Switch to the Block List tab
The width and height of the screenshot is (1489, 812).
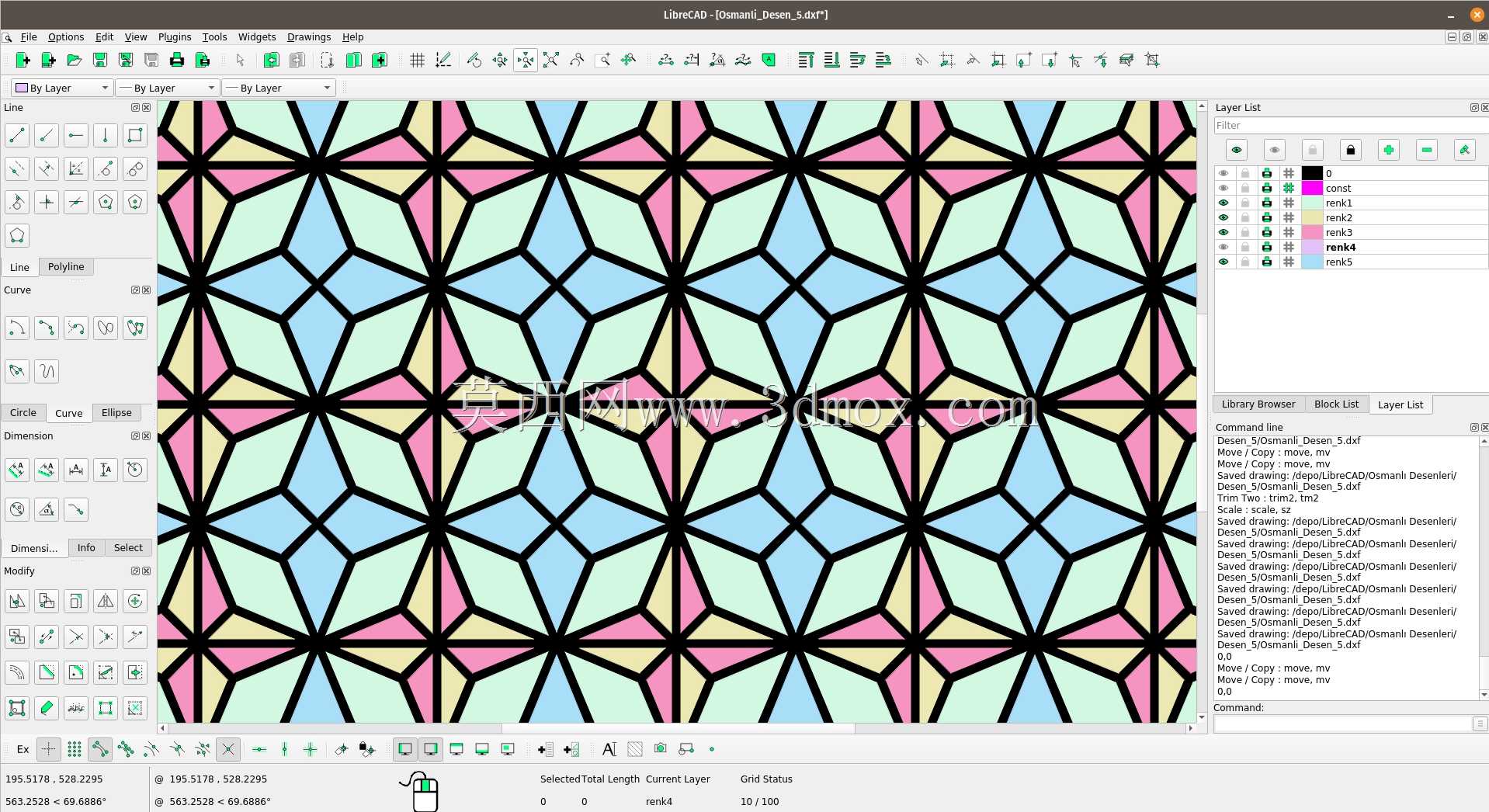pos(1336,404)
